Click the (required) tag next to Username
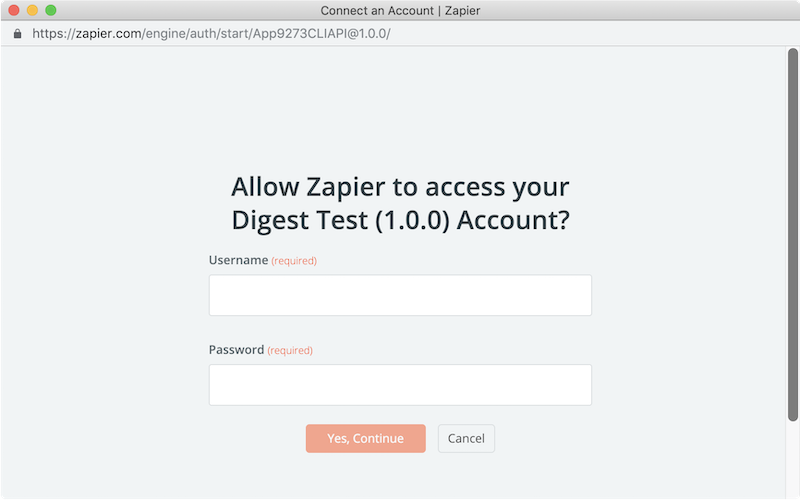The width and height of the screenshot is (800, 500). point(294,261)
